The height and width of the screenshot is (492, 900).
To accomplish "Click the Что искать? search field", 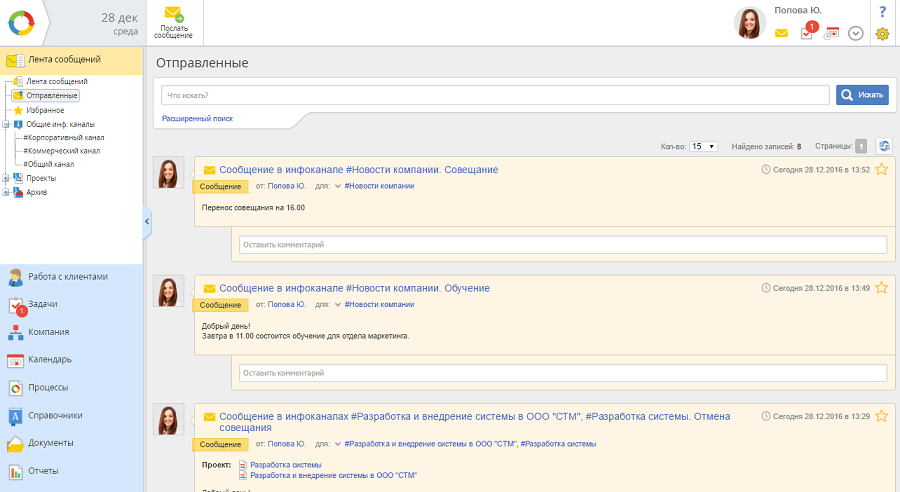I will [x=495, y=95].
